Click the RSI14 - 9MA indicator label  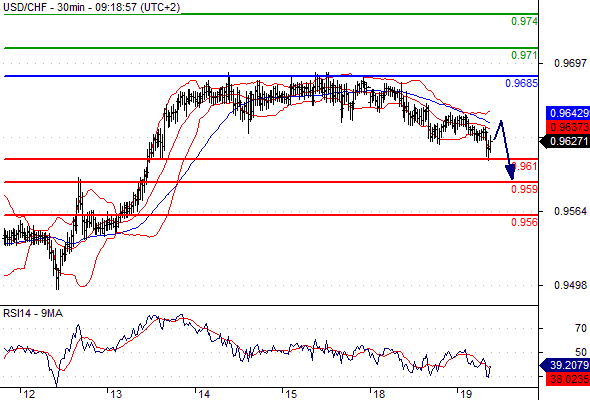click(33, 313)
